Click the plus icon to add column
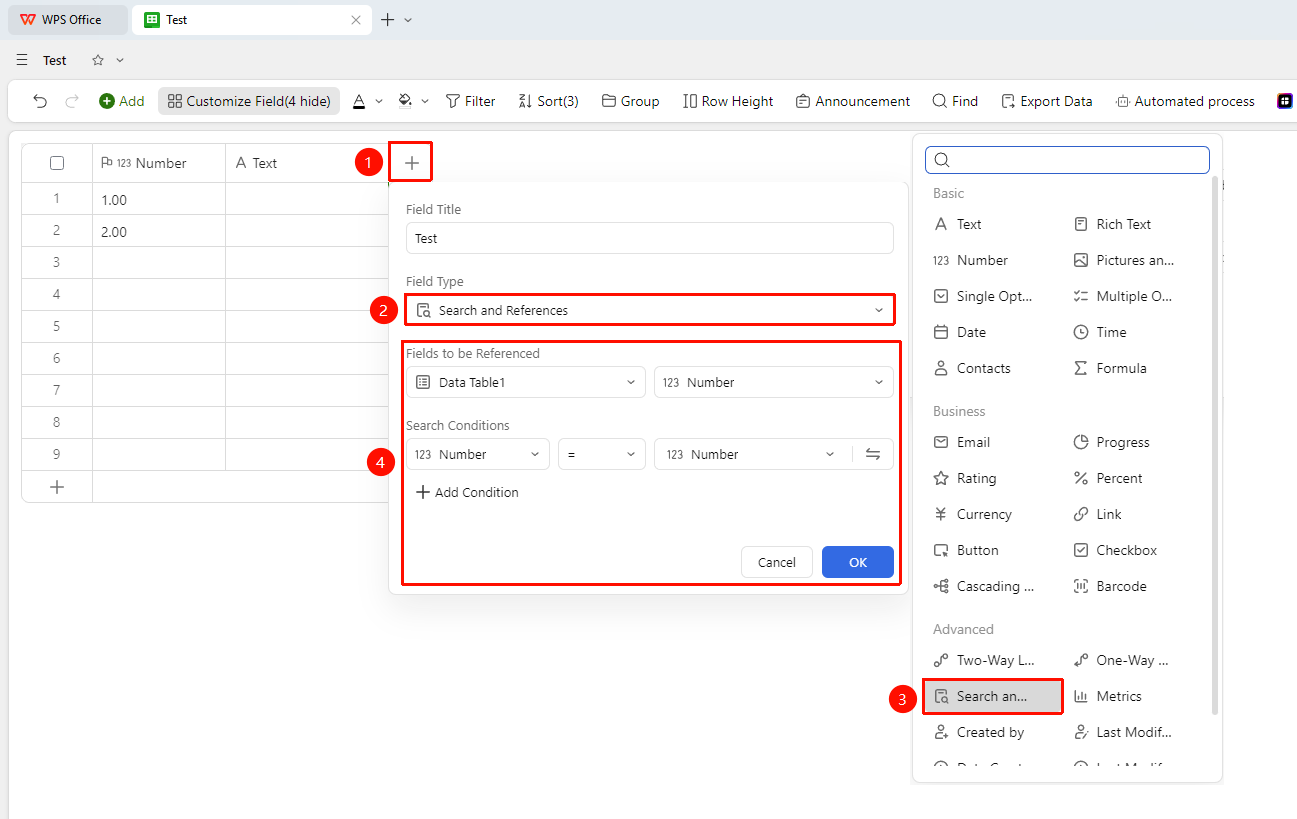 (411, 163)
